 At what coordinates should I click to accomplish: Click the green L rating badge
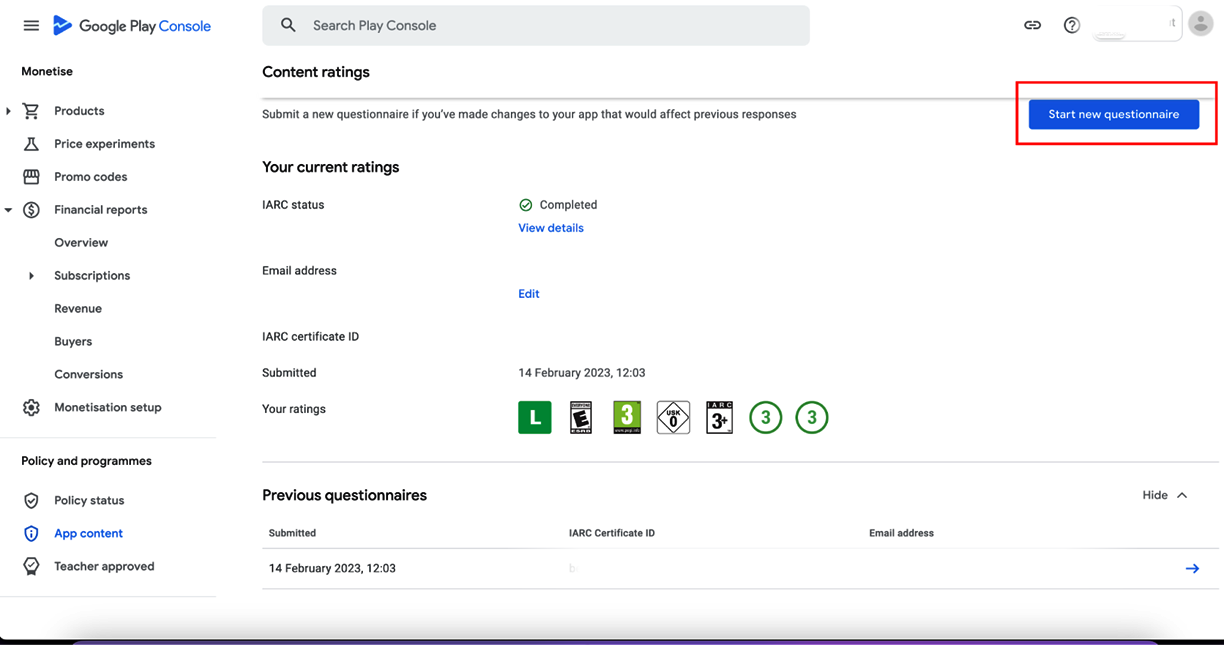pyautogui.click(x=534, y=417)
